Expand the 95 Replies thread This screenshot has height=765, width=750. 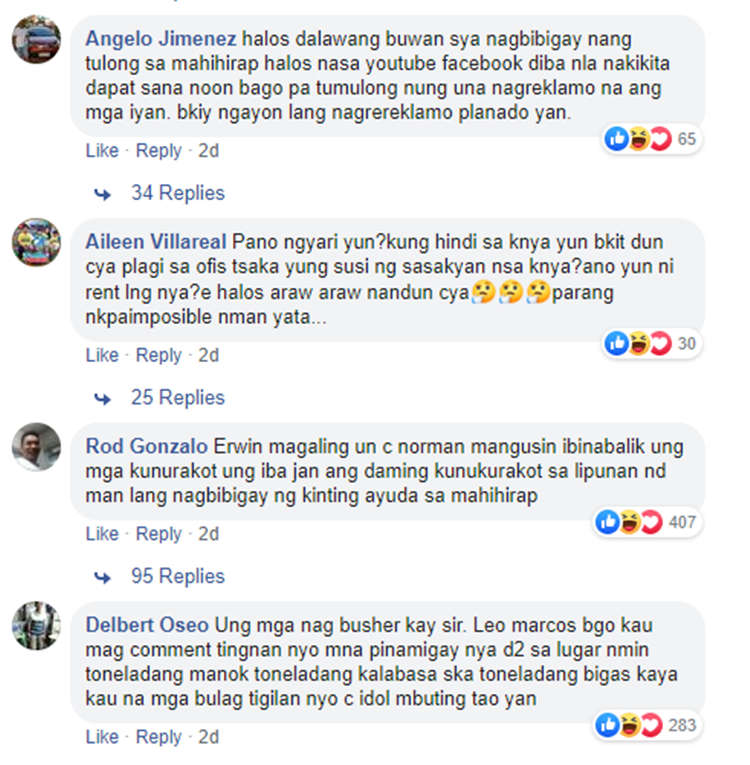point(178,576)
